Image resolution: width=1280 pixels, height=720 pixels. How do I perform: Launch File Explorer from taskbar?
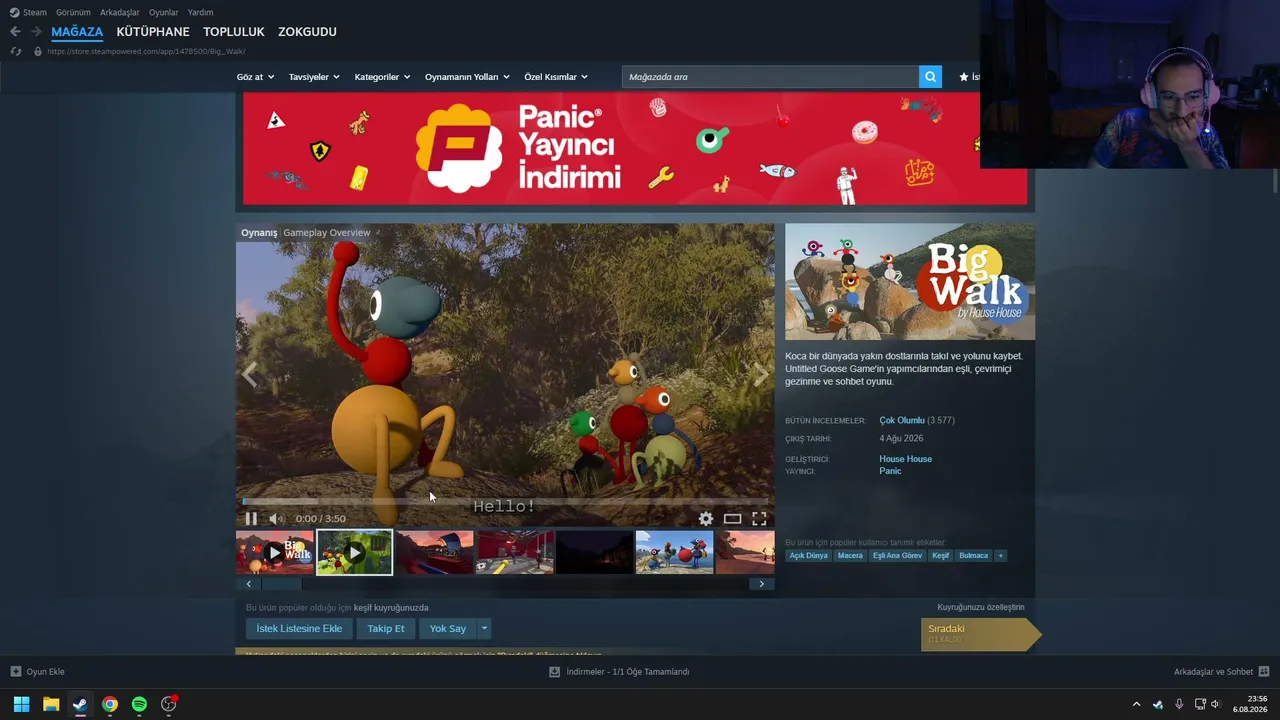(x=51, y=704)
